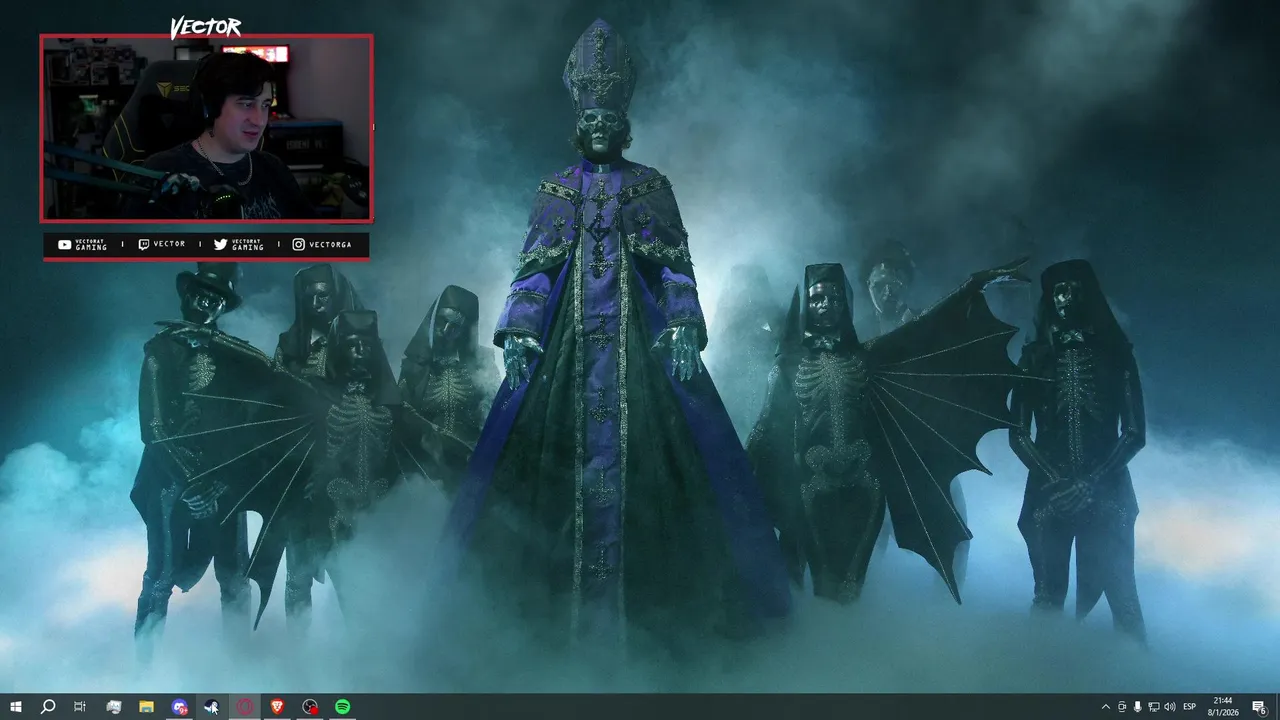The image size is (1280, 720).
Task: Open Task View from the taskbar
Action: click(80, 707)
